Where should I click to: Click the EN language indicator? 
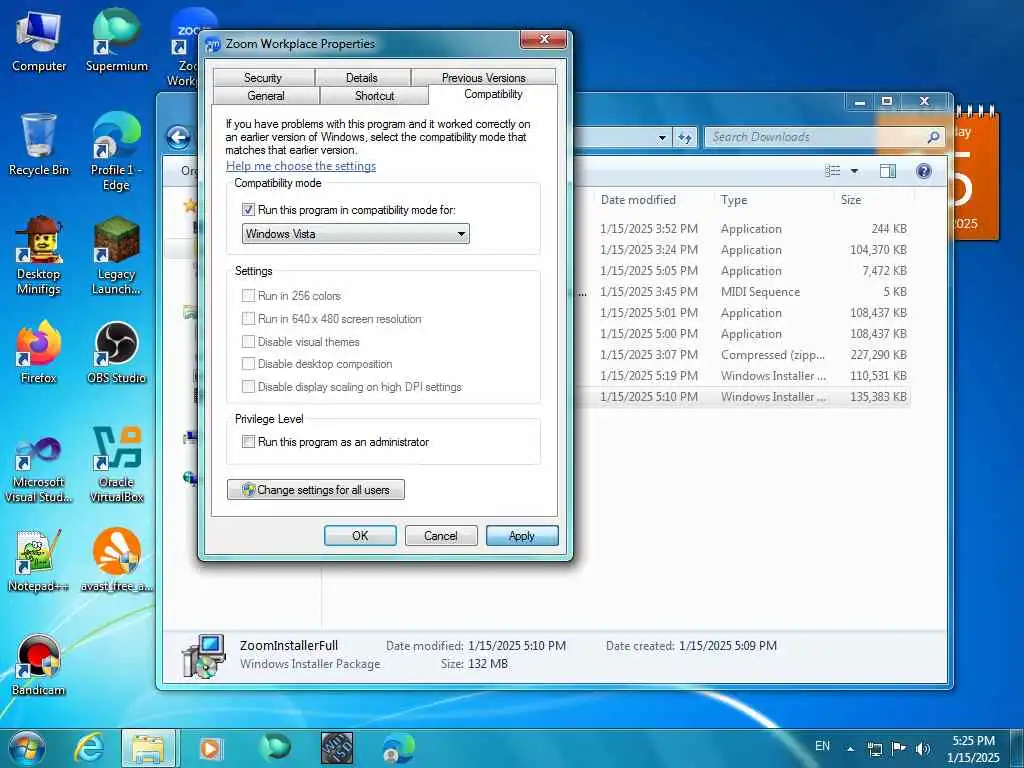822,746
